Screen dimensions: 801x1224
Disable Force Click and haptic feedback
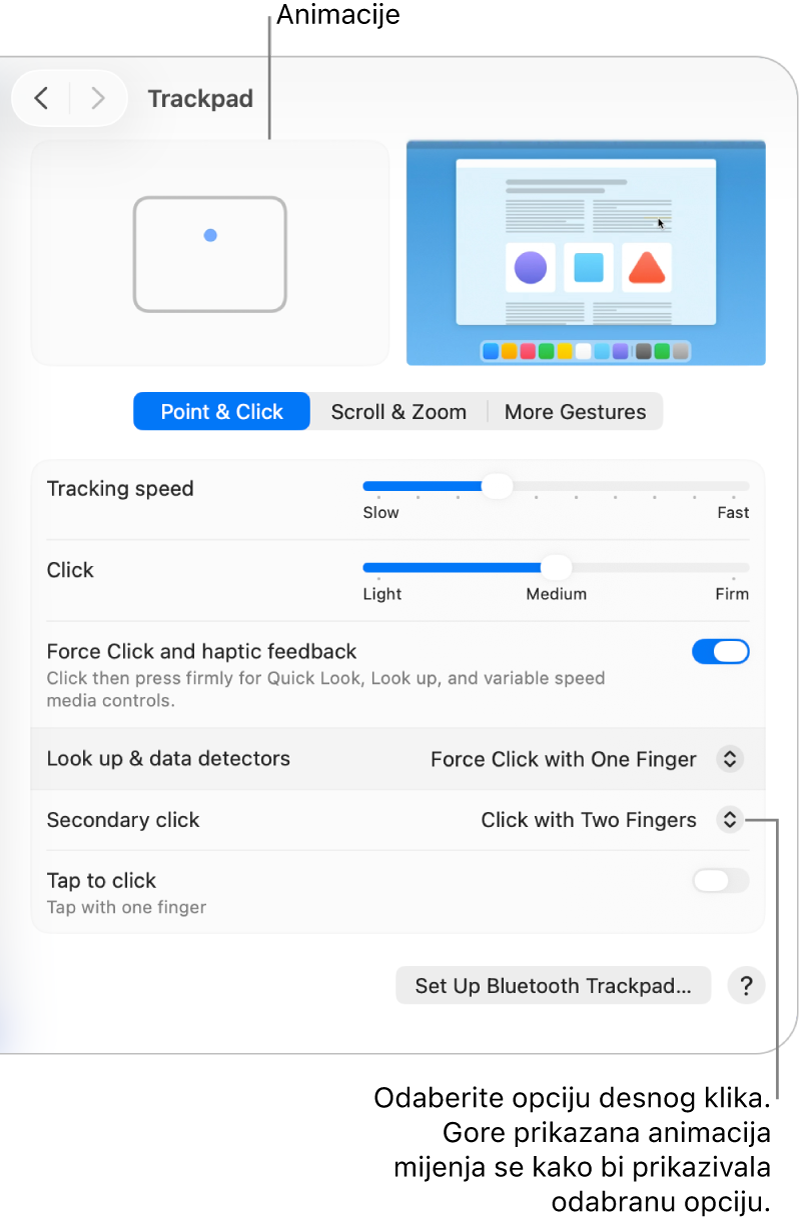tap(720, 652)
